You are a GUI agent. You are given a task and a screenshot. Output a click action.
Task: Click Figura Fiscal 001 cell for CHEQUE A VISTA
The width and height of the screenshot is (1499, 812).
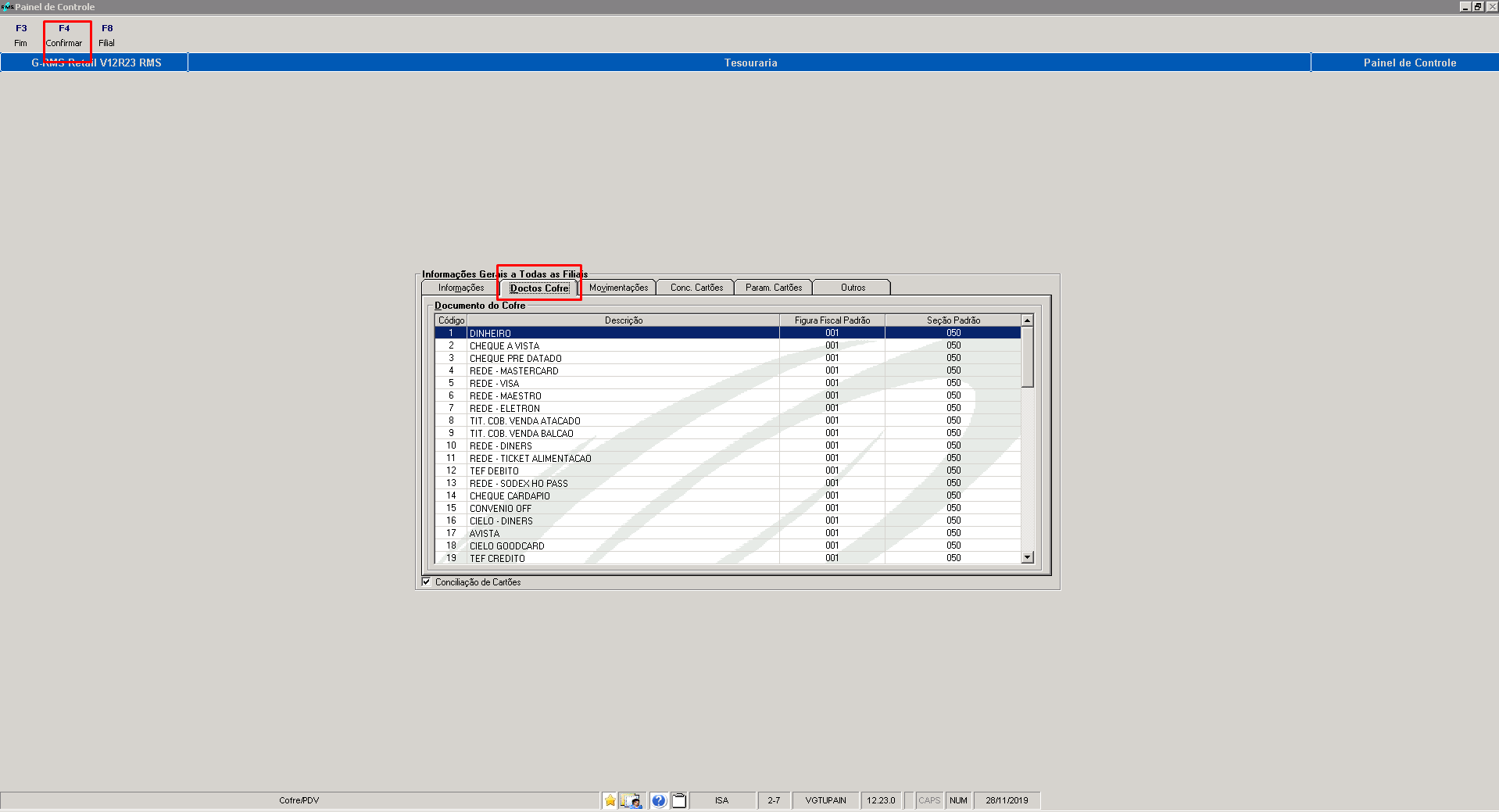(x=832, y=345)
